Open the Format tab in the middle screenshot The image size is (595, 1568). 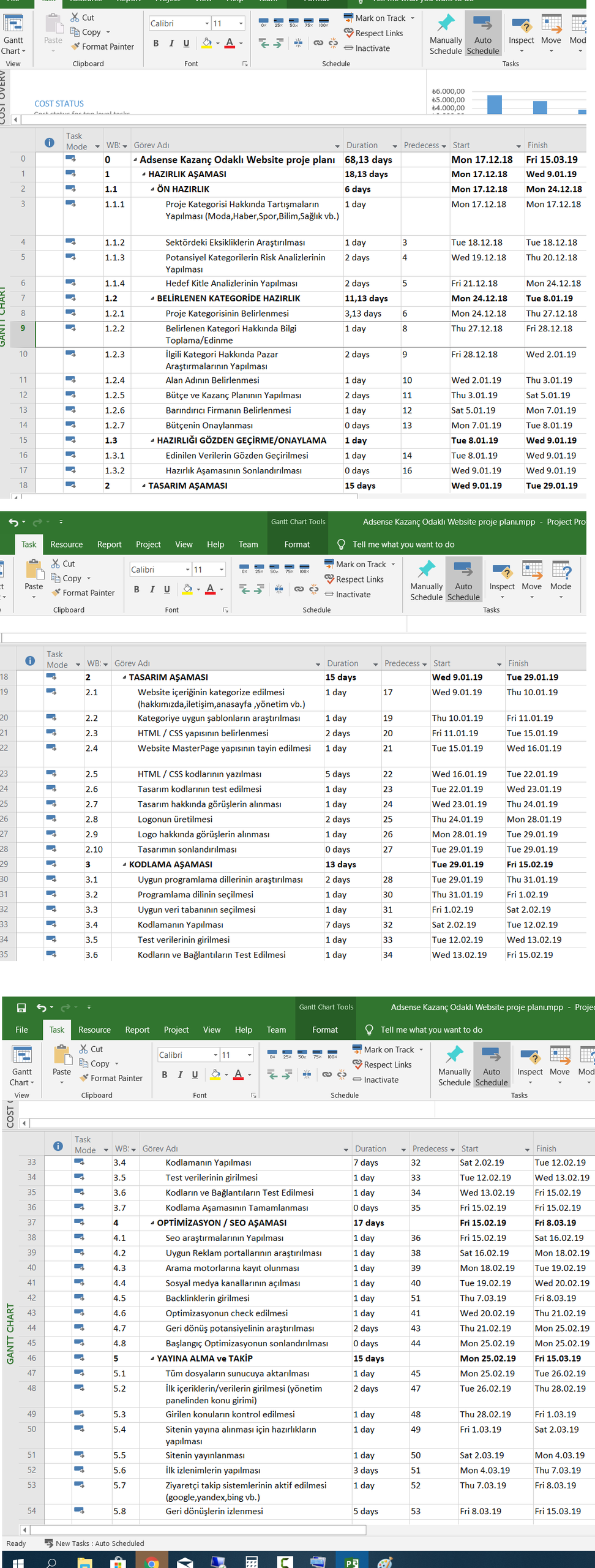click(297, 545)
